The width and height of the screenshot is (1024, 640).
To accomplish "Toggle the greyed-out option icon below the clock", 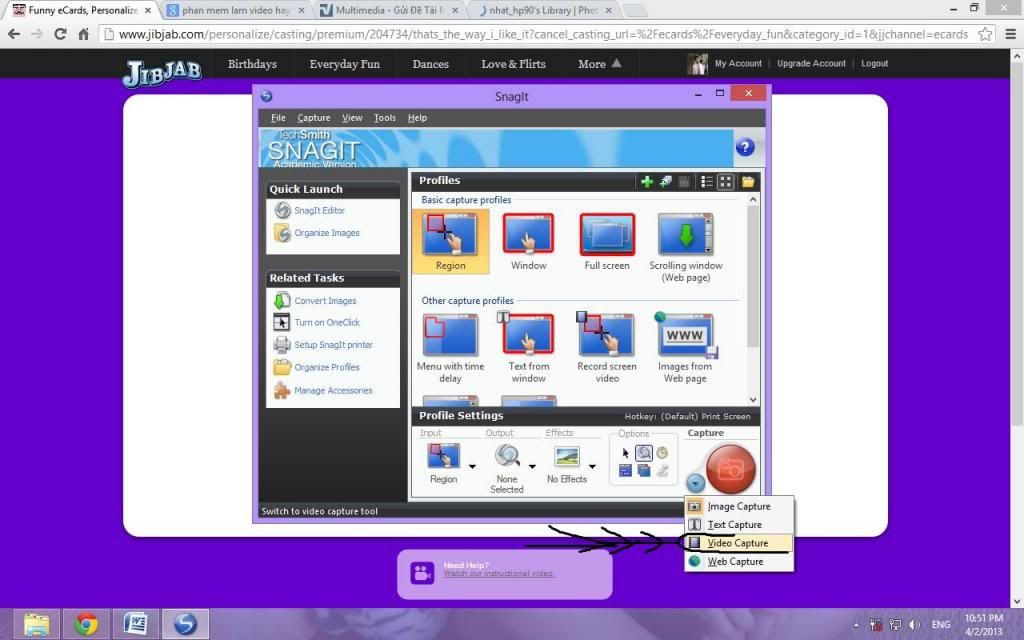I will pyautogui.click(x=662, y=470).
